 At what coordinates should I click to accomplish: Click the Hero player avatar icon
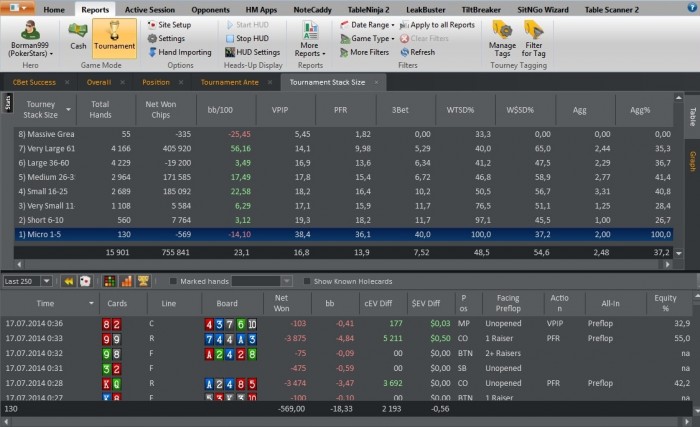pyautogui.click(x=30, y=30)
